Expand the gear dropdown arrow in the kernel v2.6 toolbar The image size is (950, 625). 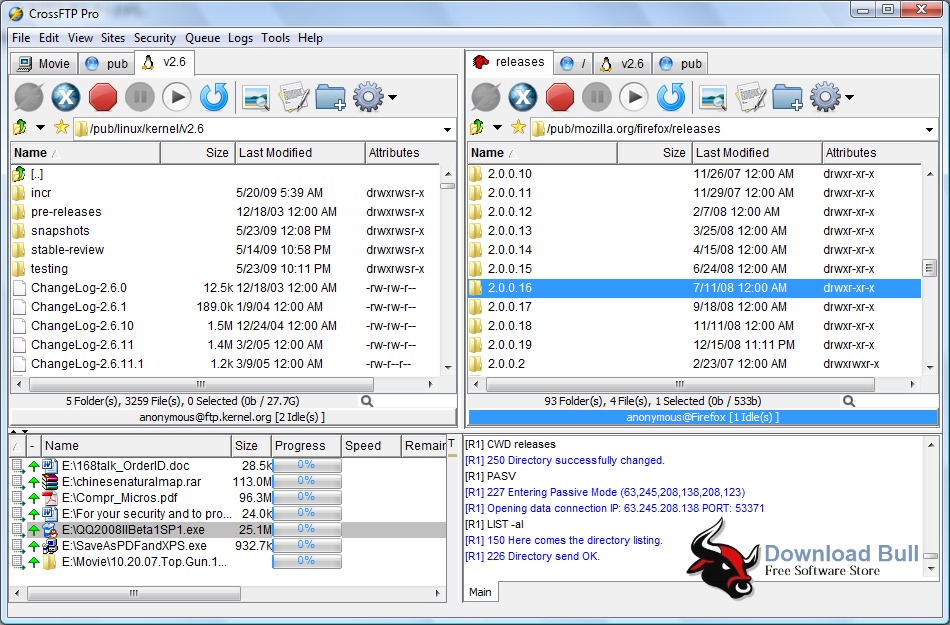pyautogui.click(x=393, y=98)
